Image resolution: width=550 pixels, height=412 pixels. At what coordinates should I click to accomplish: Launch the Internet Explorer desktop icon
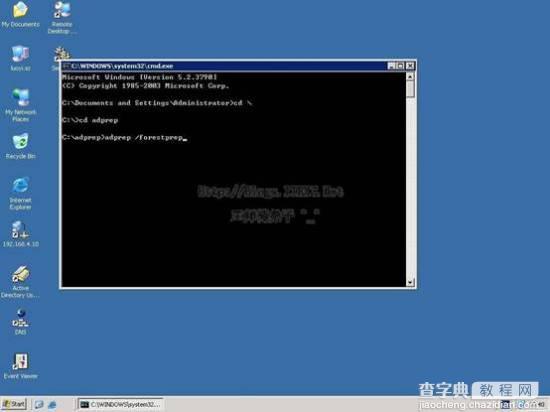(20, 194)
